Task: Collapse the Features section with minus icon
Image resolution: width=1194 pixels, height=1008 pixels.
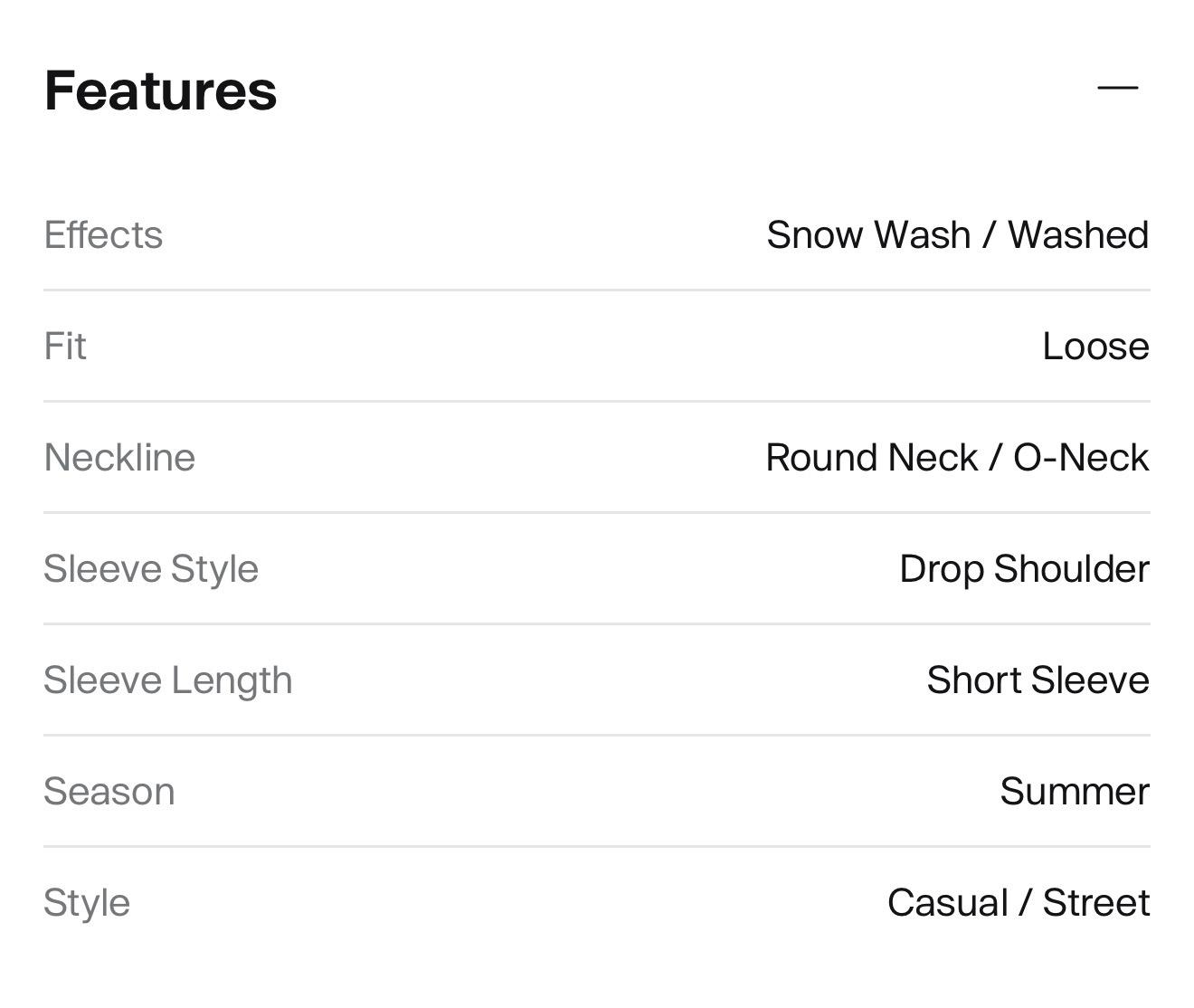Action: click(x=1117, y=88)
